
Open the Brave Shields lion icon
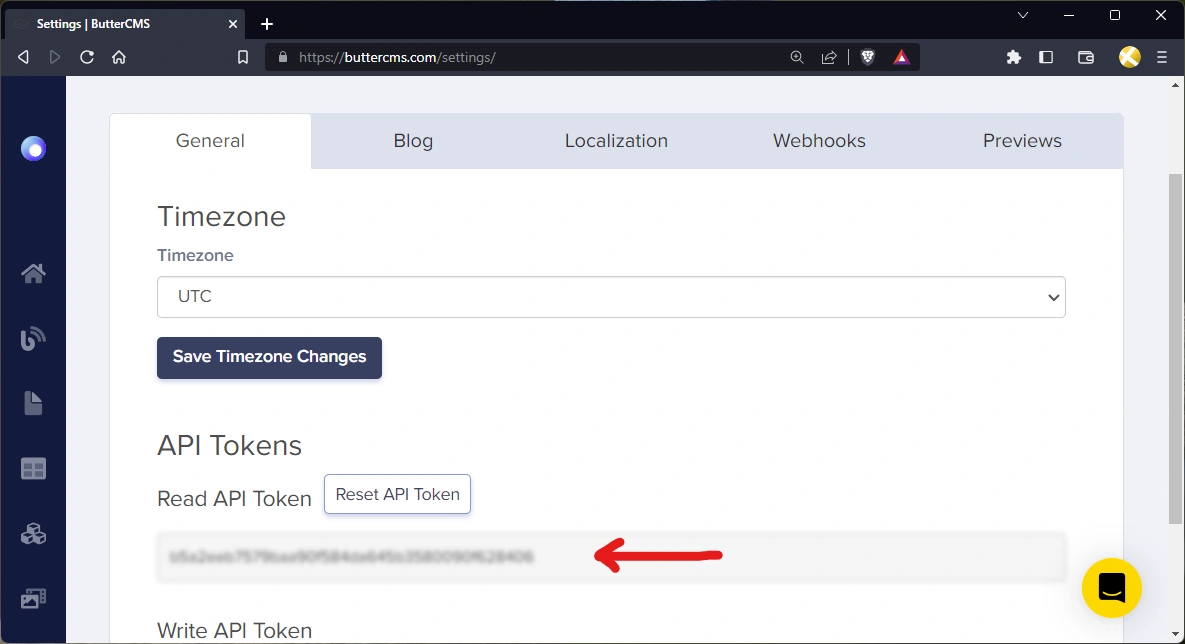[868, 57]
